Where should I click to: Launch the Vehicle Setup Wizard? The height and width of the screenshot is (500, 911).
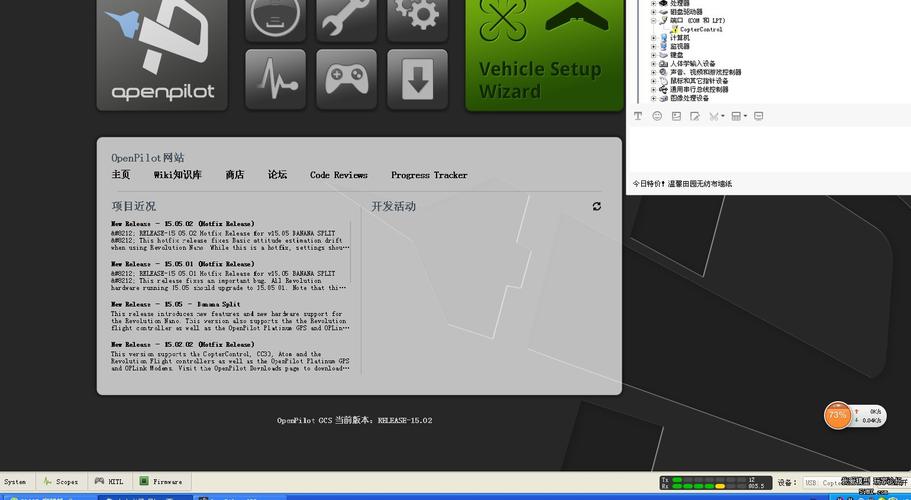pos(544,55)
